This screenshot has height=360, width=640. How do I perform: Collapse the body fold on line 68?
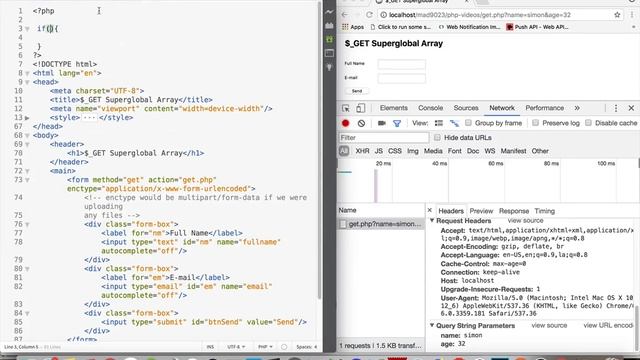click(x=27, y=136)
